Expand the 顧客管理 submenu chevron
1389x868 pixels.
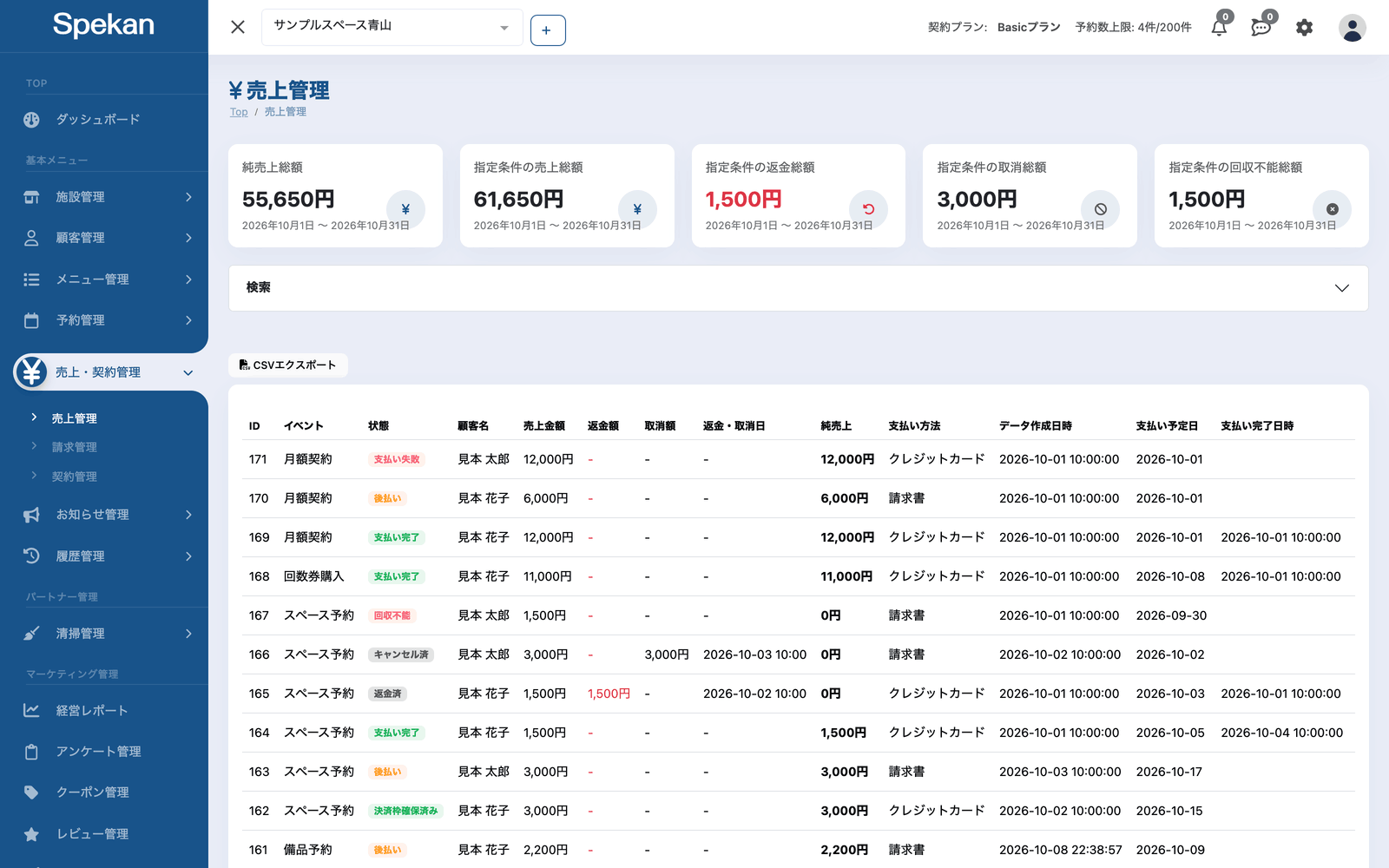[188, 238]
